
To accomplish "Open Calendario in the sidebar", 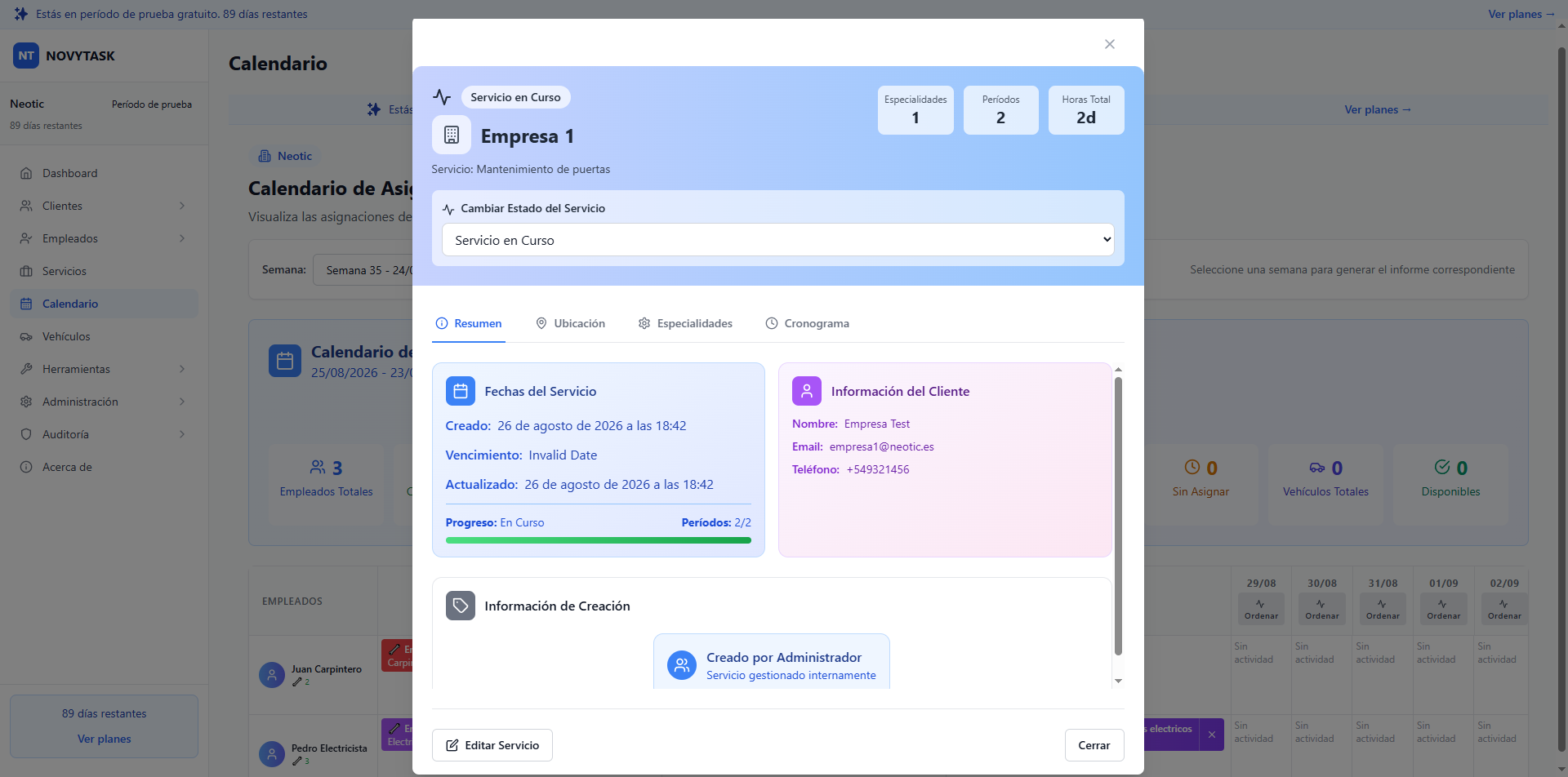I will (104, 304).
